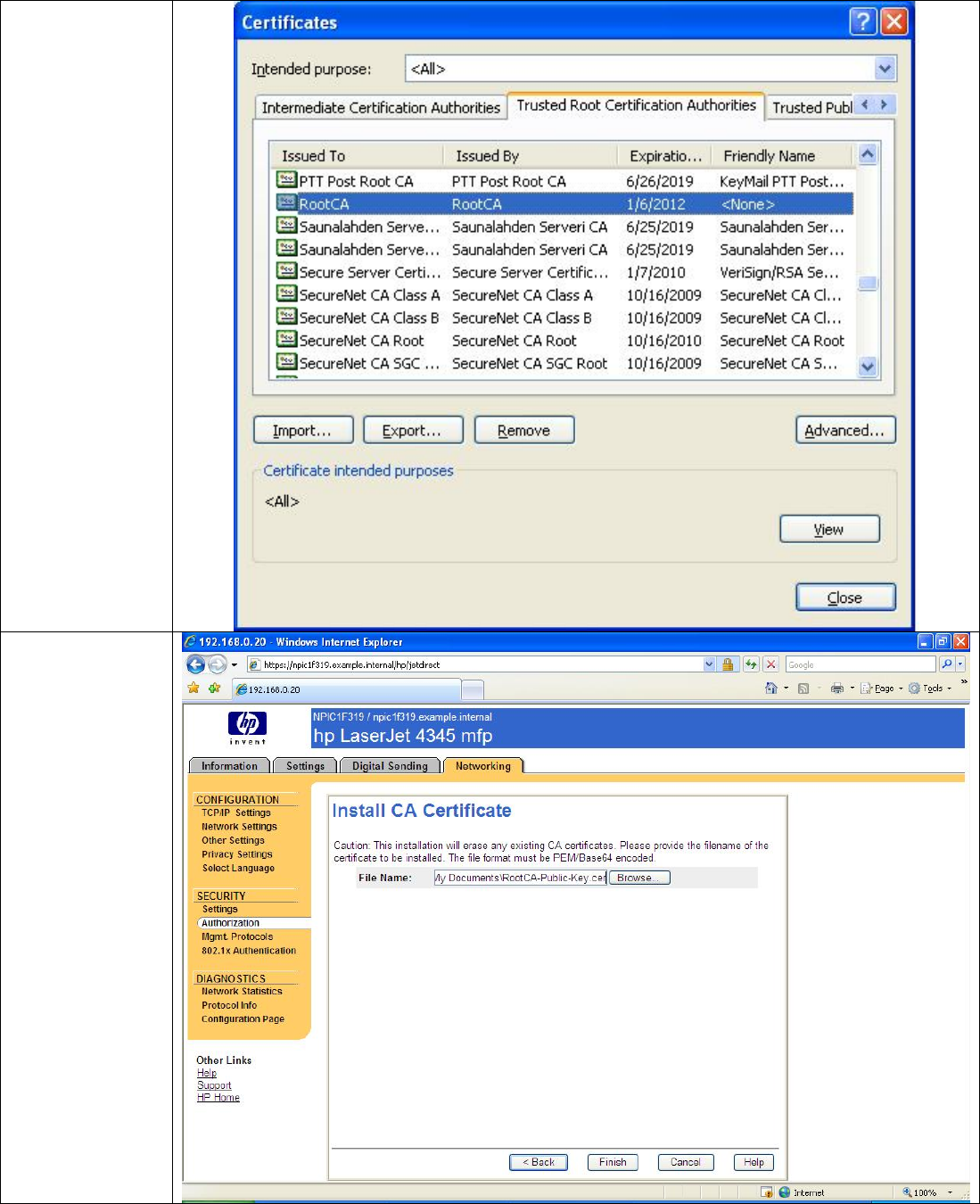Click the security lock icon in address bar
Image resolution: width=980 pixels, height=1204 pixels.
728,664
